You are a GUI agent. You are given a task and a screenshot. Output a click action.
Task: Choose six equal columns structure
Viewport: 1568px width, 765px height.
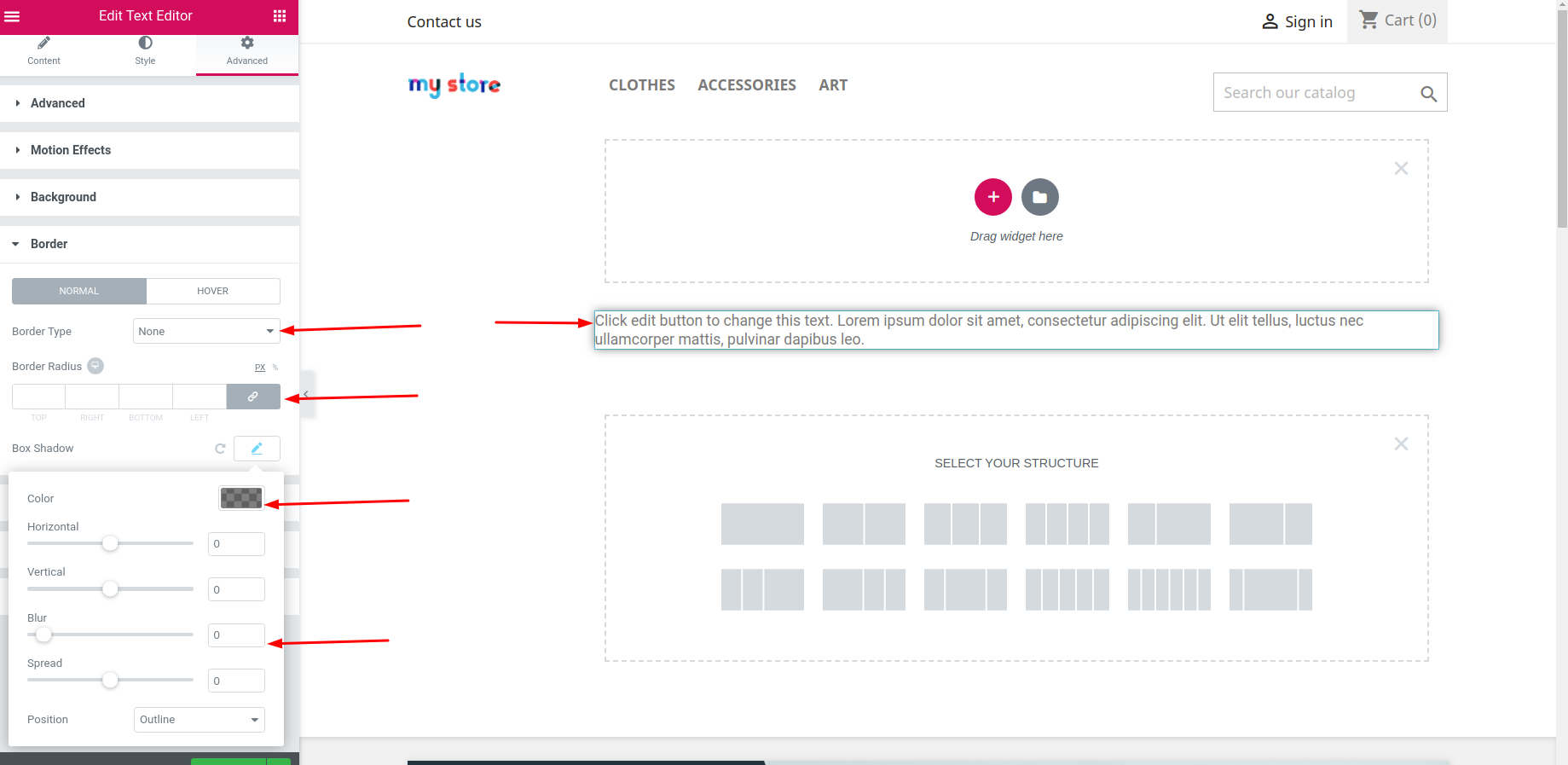(x=1169, y=589)
